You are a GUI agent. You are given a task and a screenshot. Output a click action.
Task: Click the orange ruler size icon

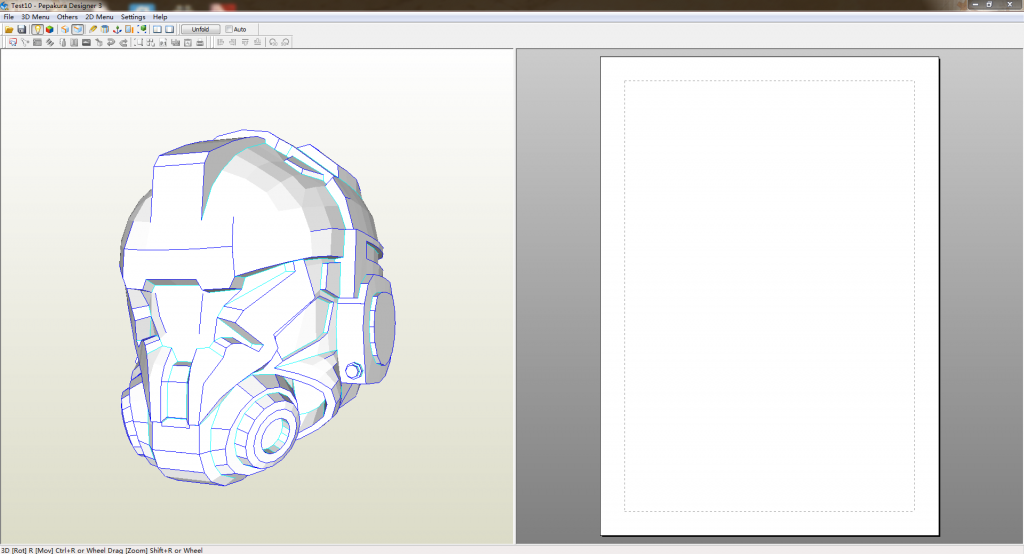click(x=129, y=29)
